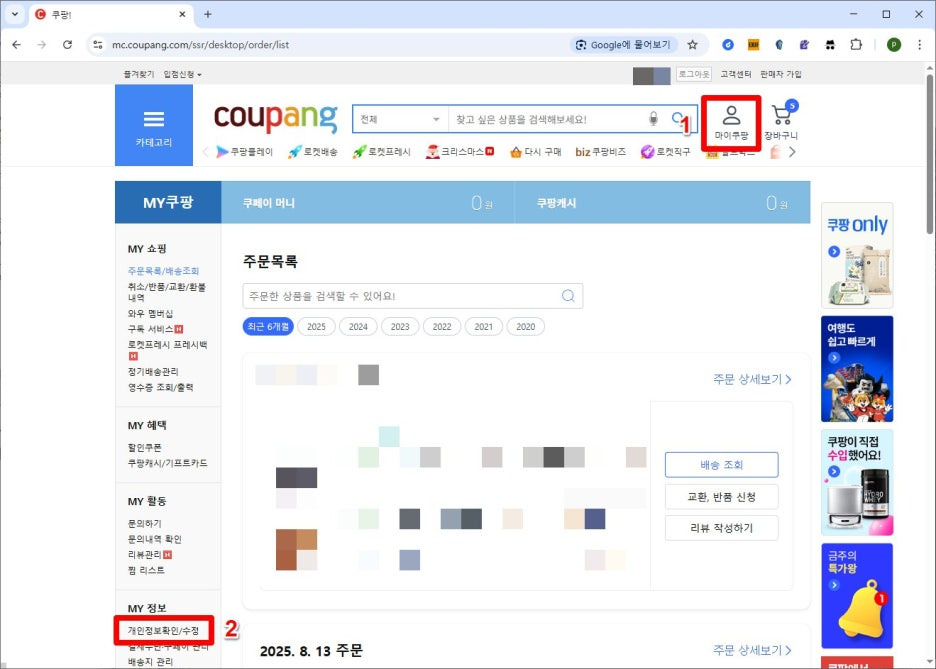Select the 2023 year filter
The image size is (936, 669).
400,326
